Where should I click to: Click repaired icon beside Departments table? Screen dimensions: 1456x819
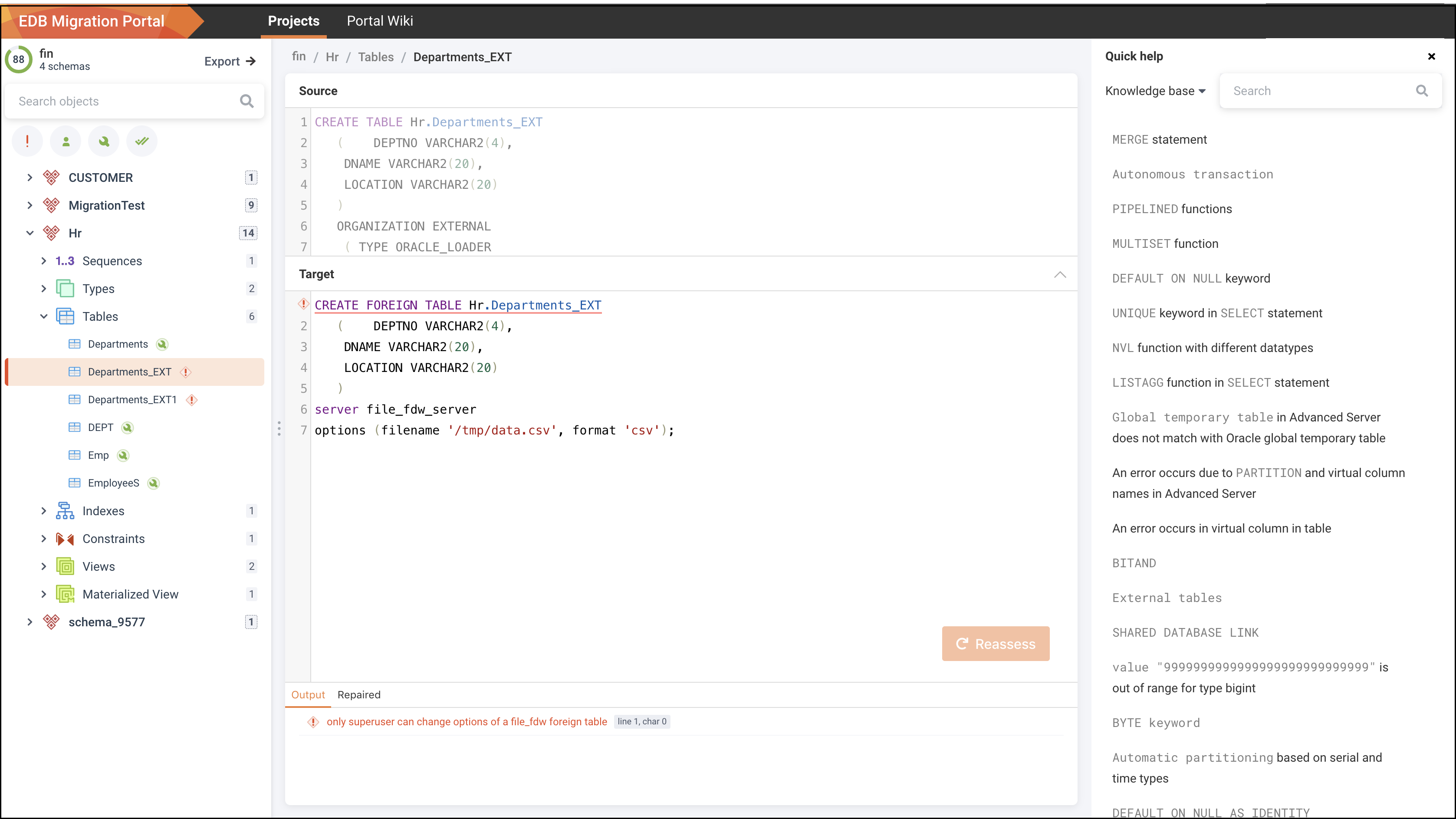point(162,344)
